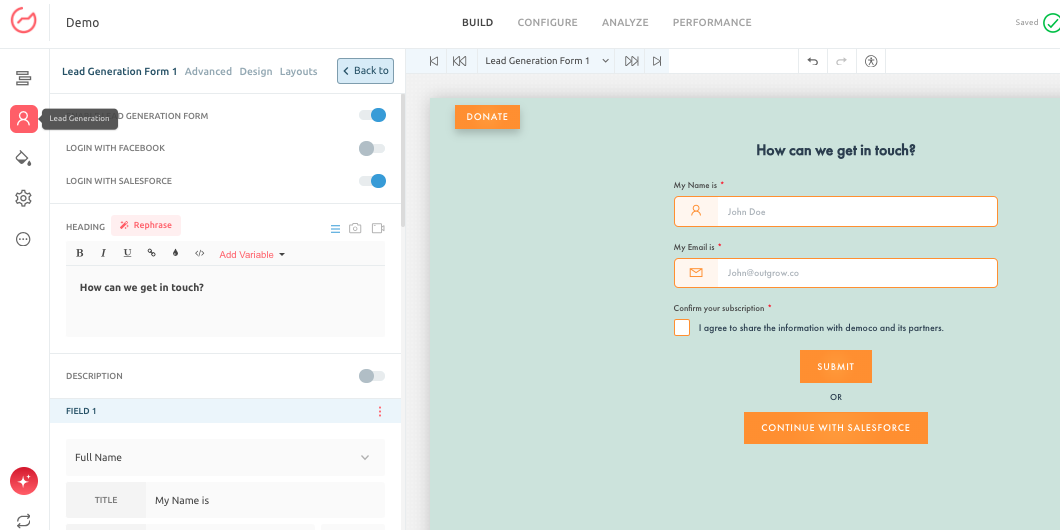Check the agree to share information checkbox
The height and width of the screenshot is (530, 1060).
pyautogui.click(x=682, y=328)
